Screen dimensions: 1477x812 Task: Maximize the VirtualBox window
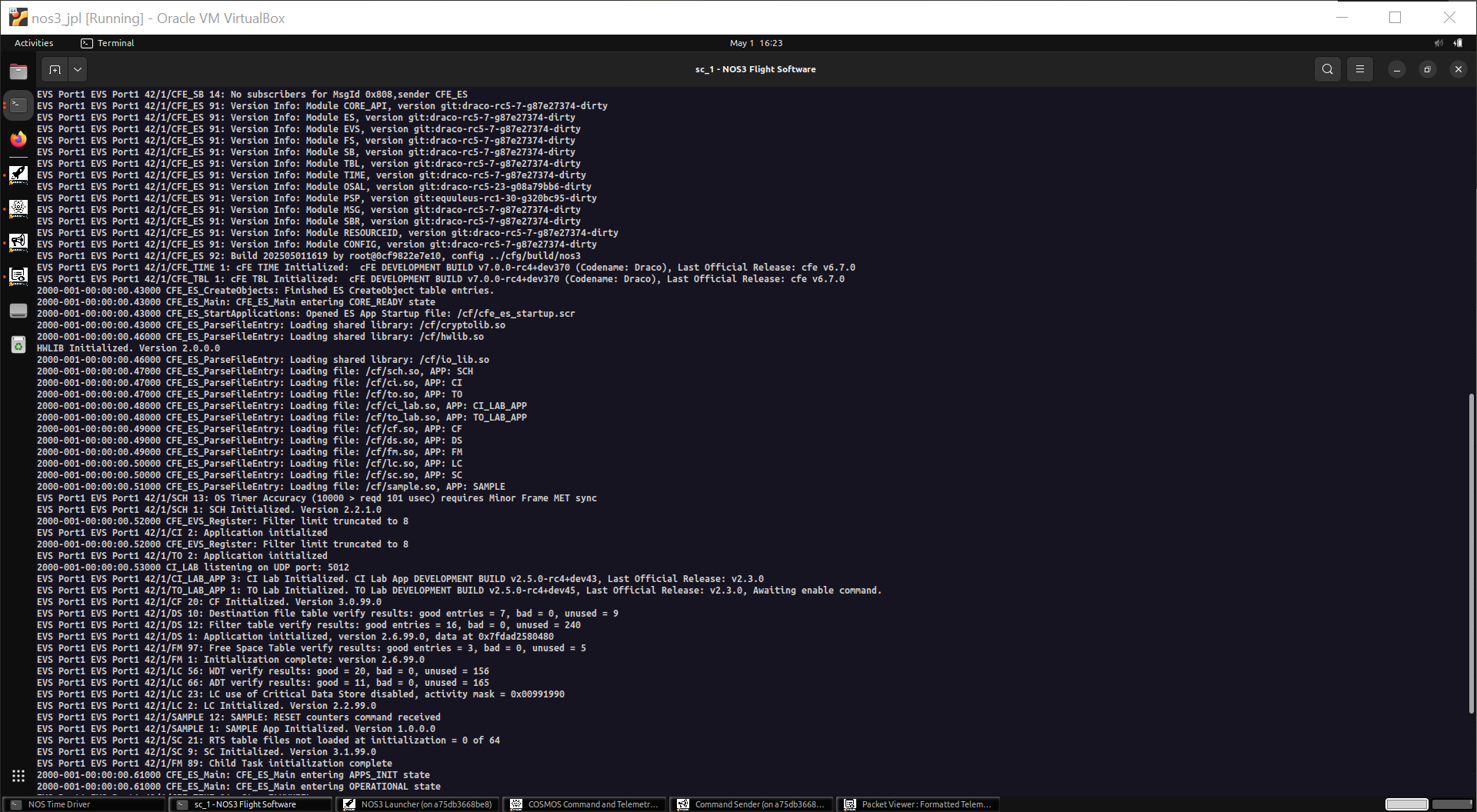point(1395,17)
